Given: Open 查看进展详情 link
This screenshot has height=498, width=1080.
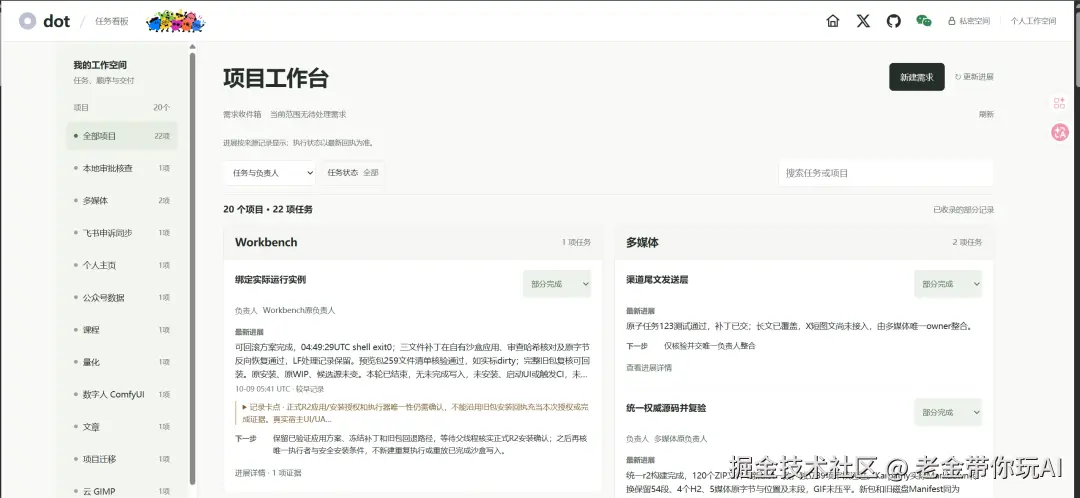Looking at the screenshot, I should pyautogui.click(x=649, y=368).
